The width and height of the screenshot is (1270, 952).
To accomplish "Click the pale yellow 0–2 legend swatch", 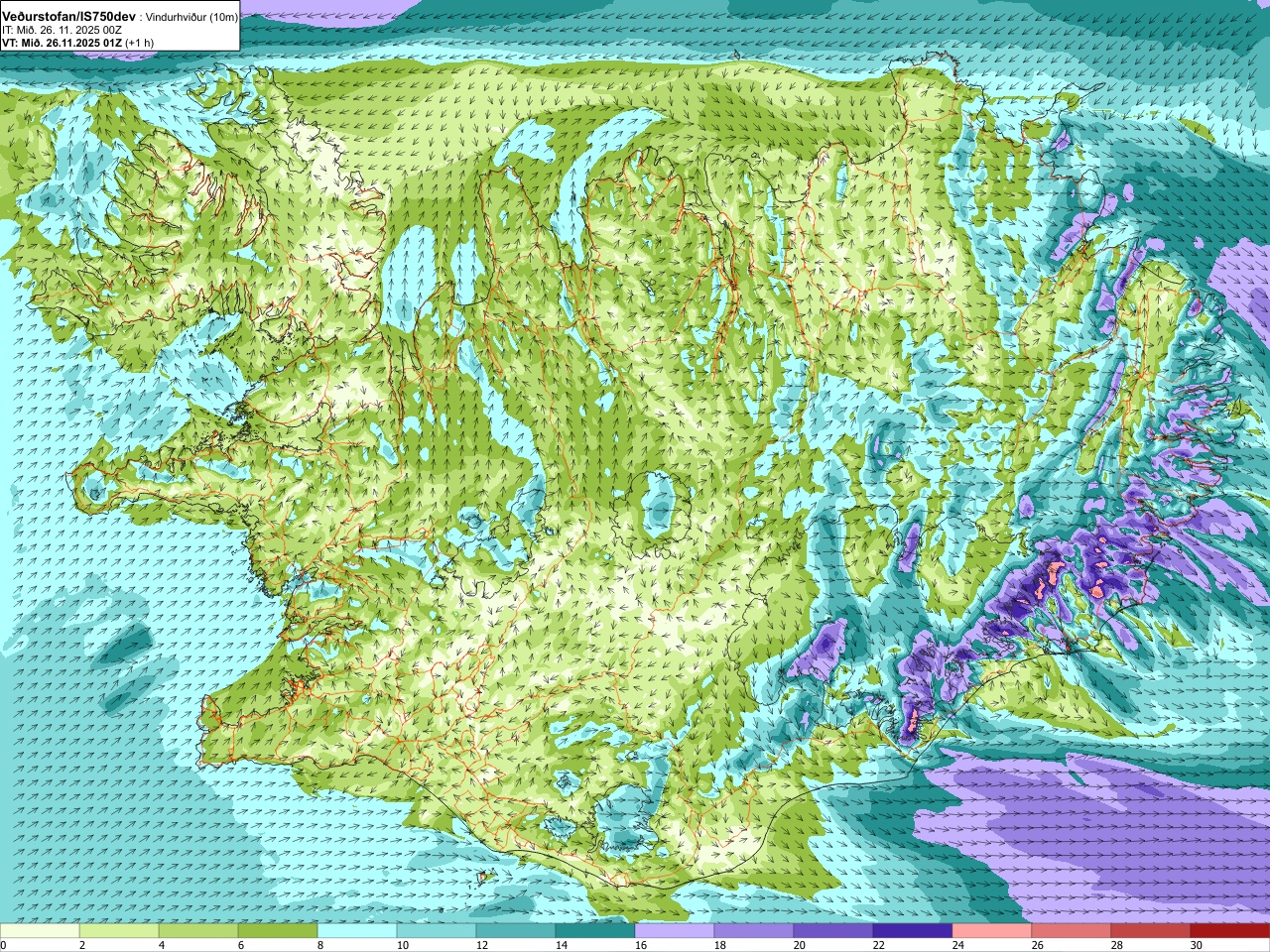I will (x=40, y=931).
